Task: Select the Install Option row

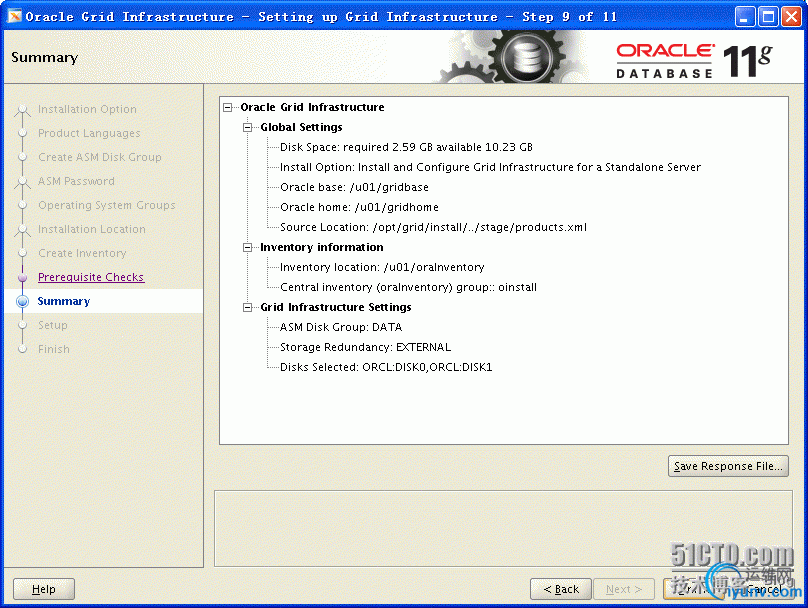Action: coord(490,167)
